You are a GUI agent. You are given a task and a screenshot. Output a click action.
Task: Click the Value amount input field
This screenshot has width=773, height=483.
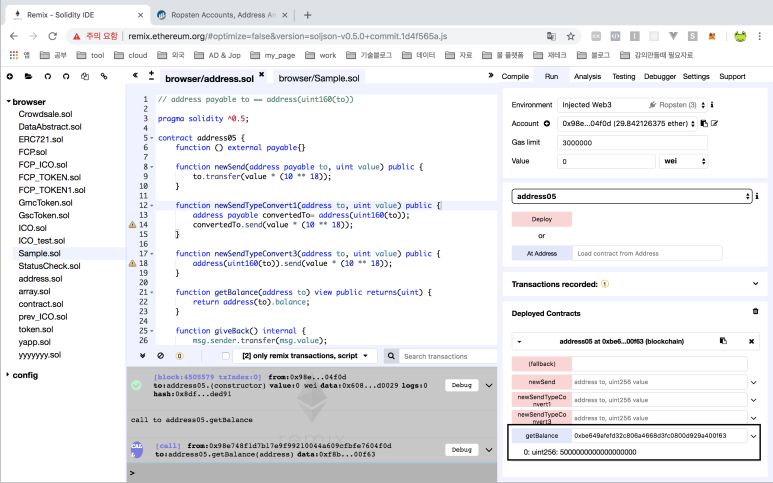click(x=606, y=161)
